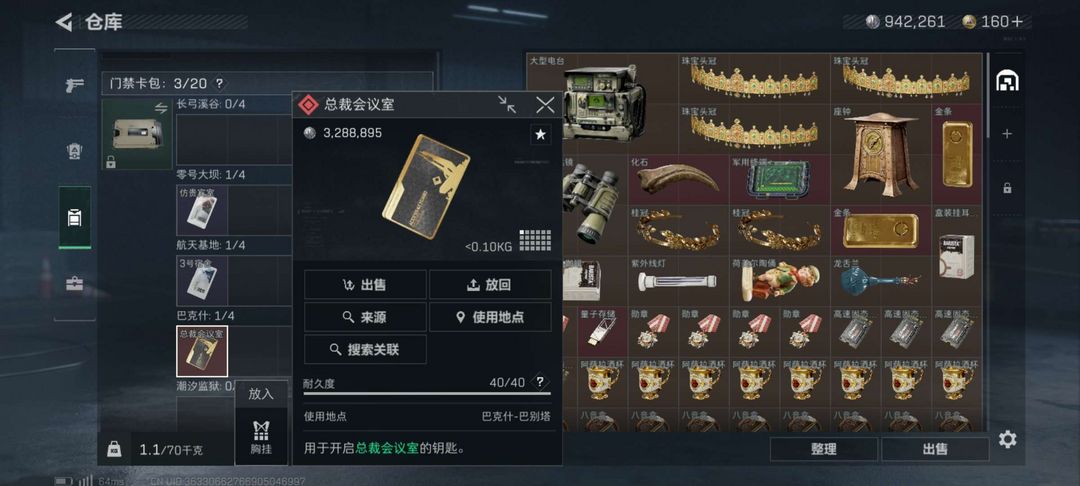Open the durability help question mark
This screenshot has height=486, width=1080.
coord(540,382)
